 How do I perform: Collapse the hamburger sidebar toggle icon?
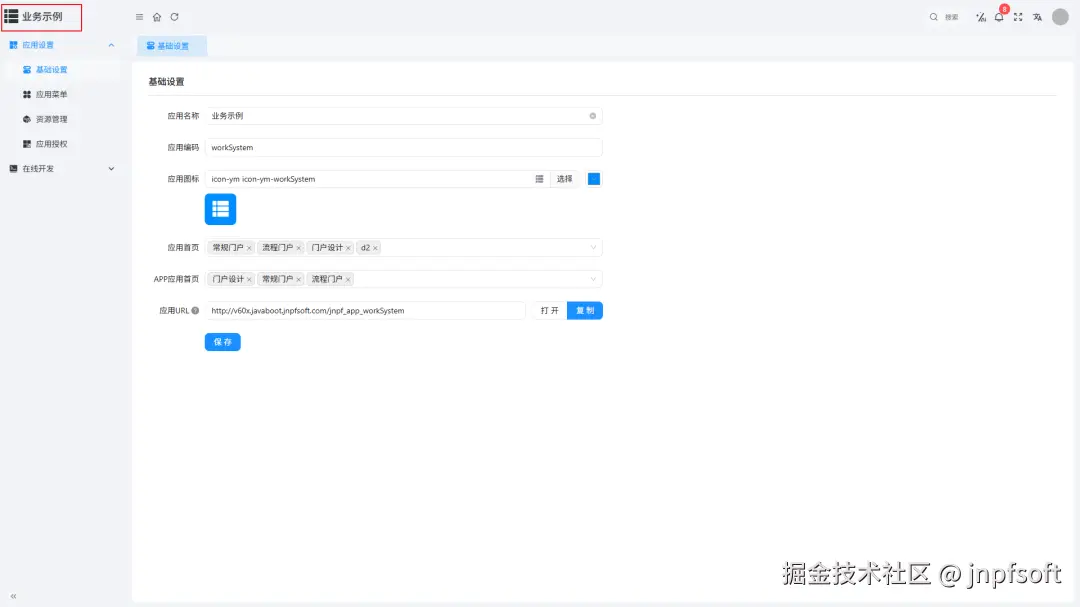[139, 17]
